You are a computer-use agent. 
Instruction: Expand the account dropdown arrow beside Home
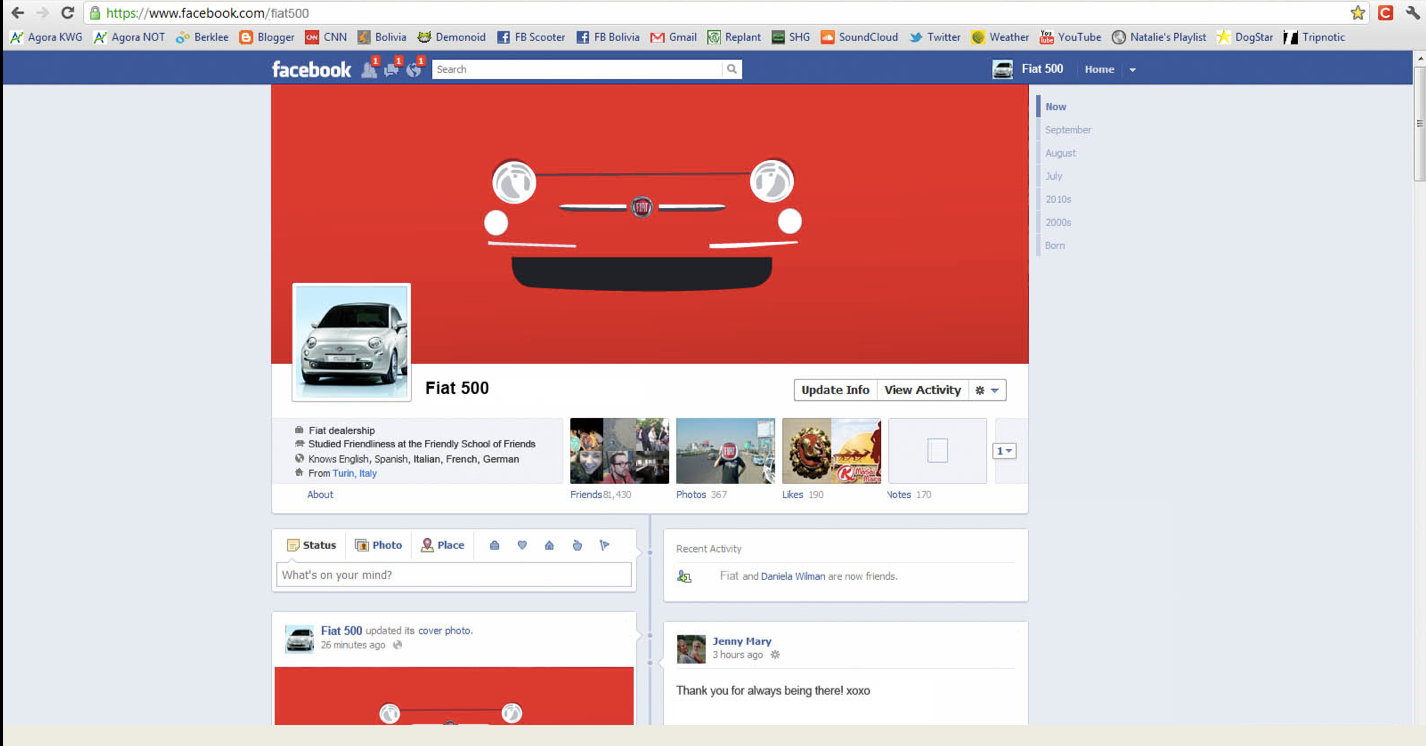click(x=1133, y=70)
